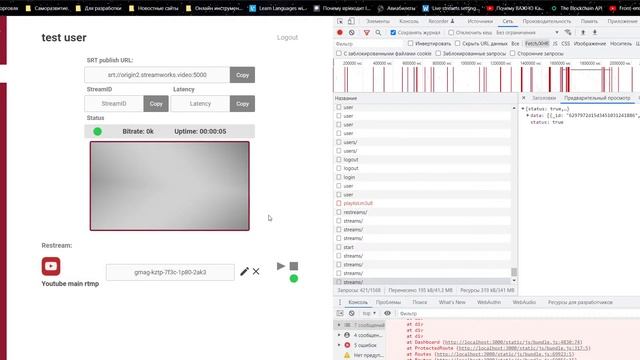Start the YouTube restream with play button

(281, 266)
